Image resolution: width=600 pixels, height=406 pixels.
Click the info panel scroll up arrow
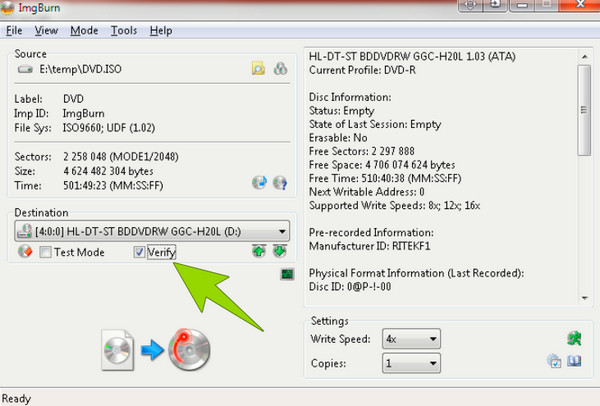click(584, 57)
